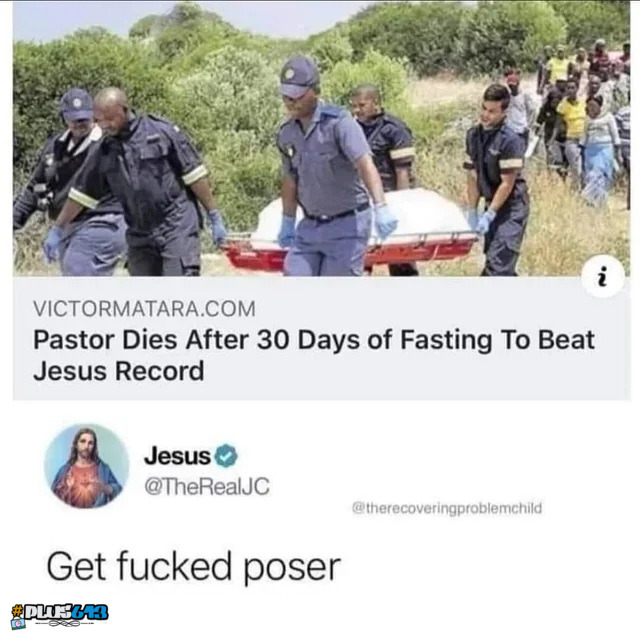
Task: Click the small icon beneath PLUS613 logo
Action: [x=18, y=624]
